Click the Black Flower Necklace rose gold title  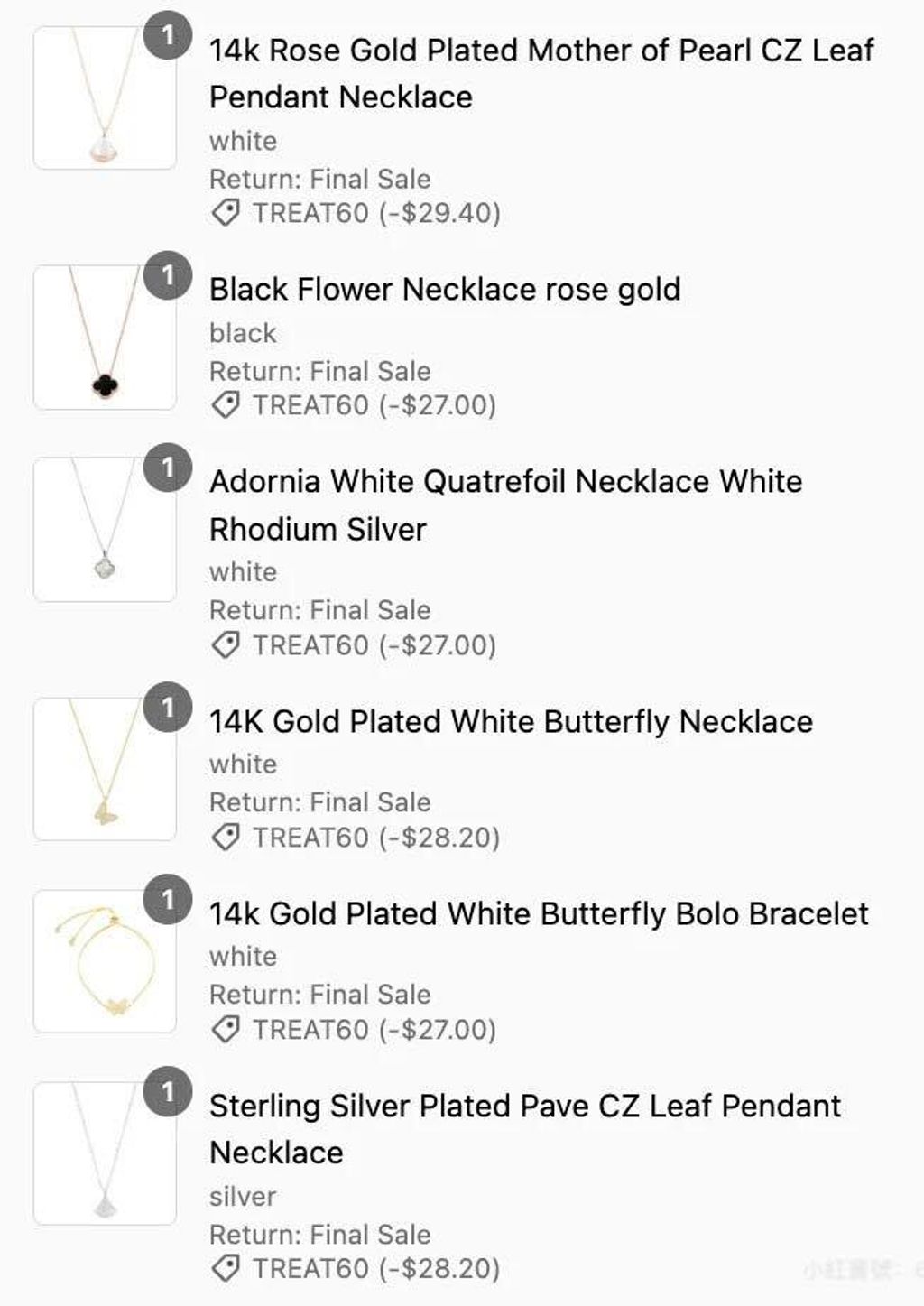pos(445,290)
